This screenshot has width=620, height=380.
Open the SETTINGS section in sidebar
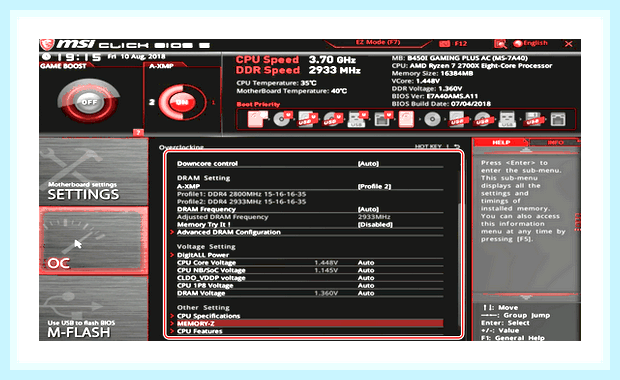(x=94, y=172)
